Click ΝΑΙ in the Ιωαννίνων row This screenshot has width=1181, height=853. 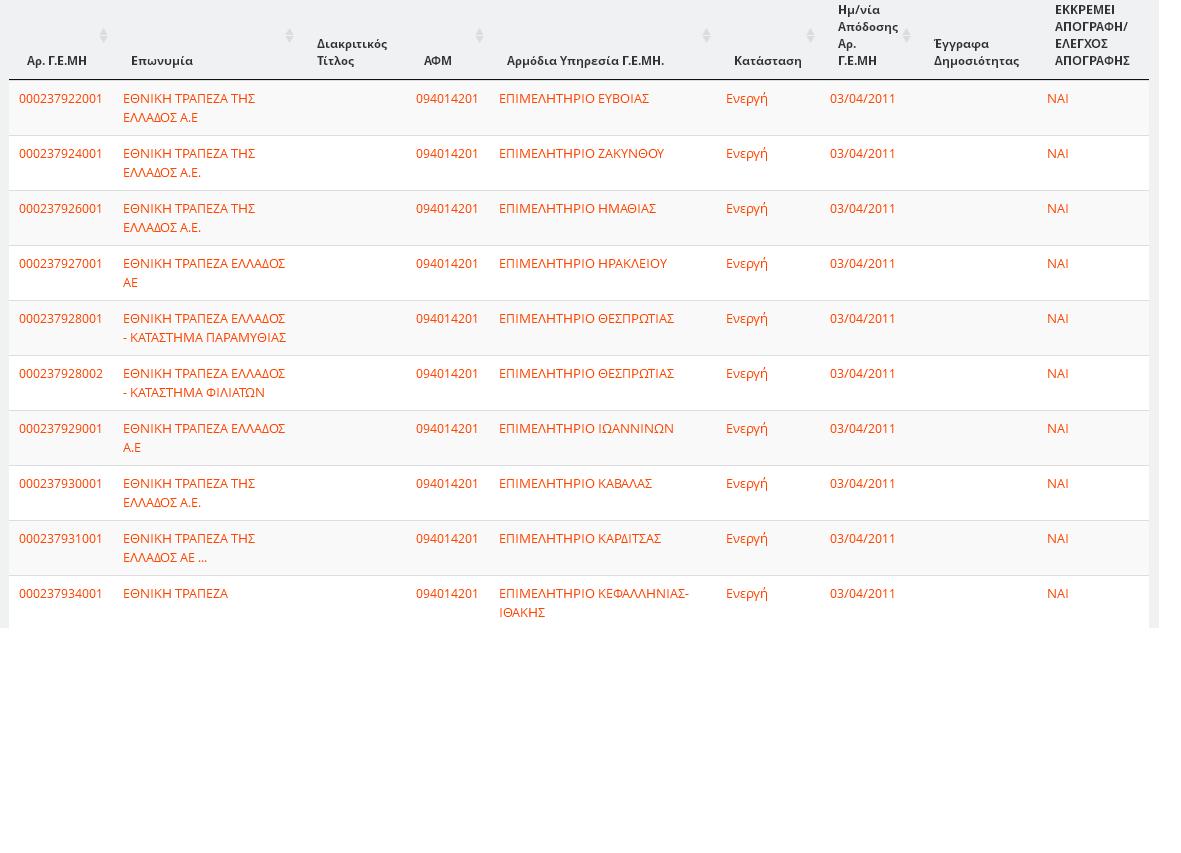1057,428
